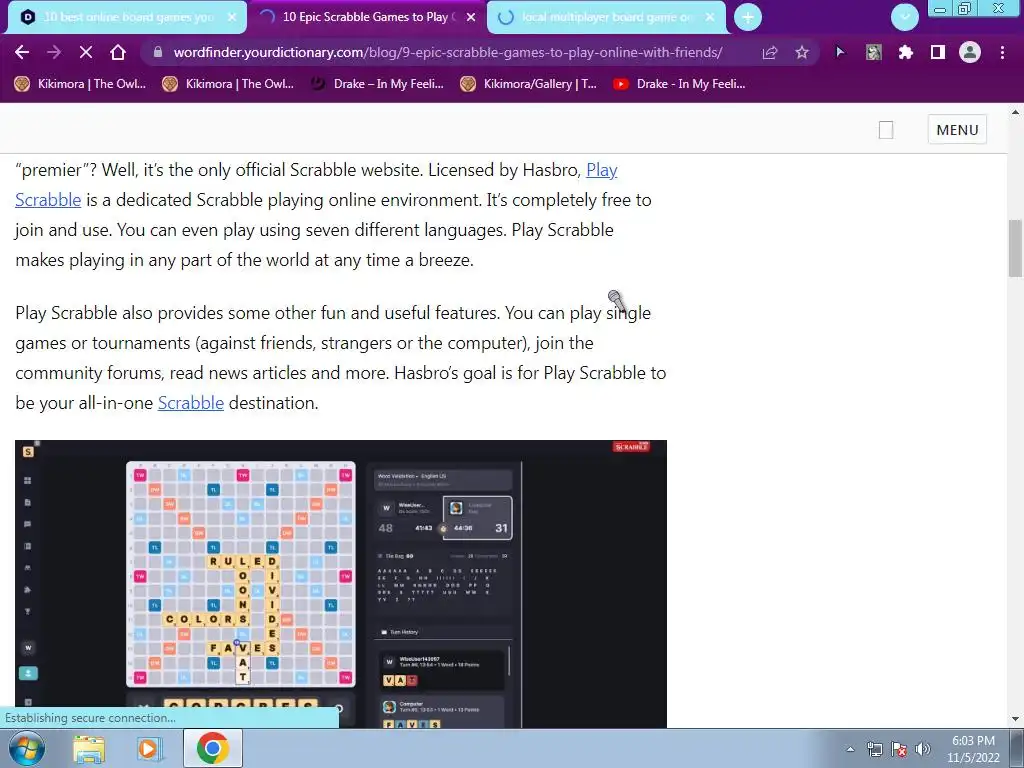Toggle the browser side panel
Viewport: 1024px width, 768px height.
[938, 52]
